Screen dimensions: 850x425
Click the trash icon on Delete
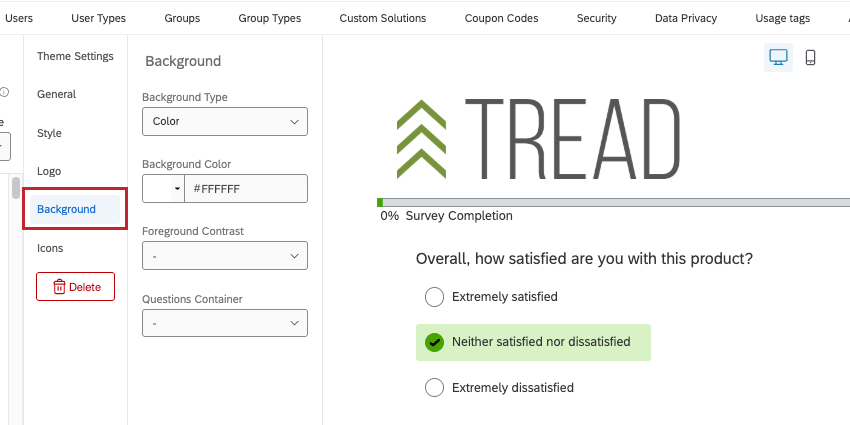[59, 287]
